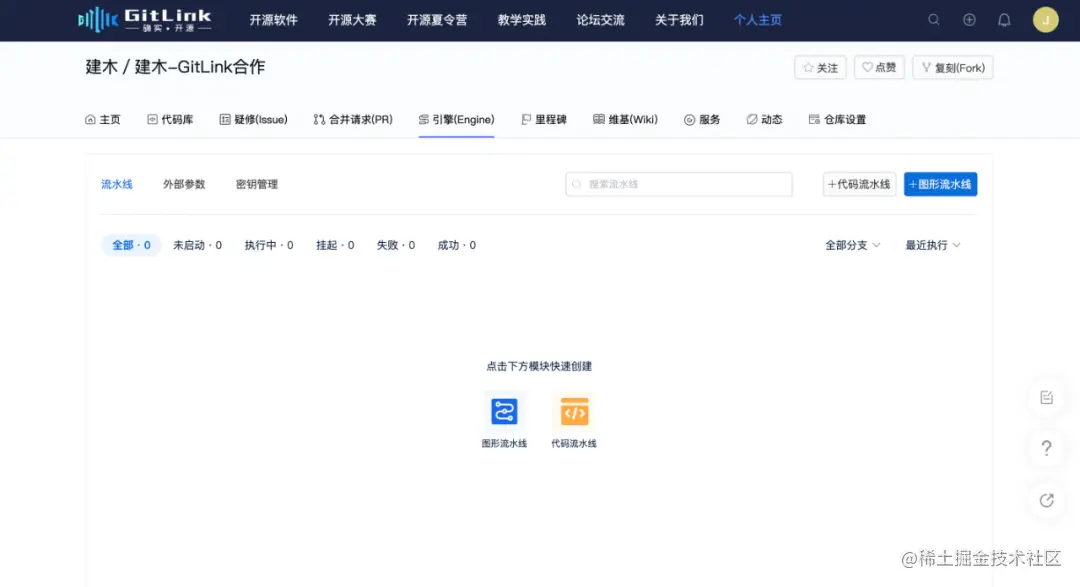Open the search magnifier icon

point(933,19)
